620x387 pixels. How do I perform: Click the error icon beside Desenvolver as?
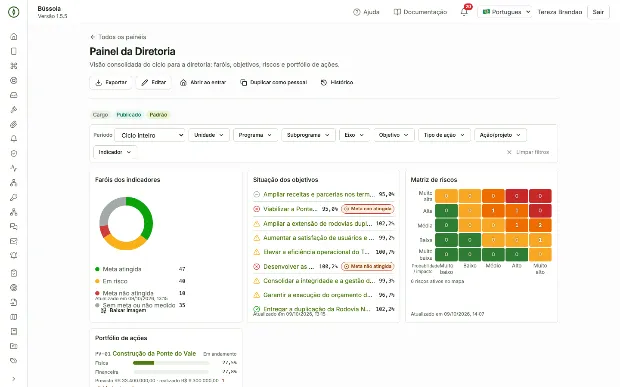257,267
